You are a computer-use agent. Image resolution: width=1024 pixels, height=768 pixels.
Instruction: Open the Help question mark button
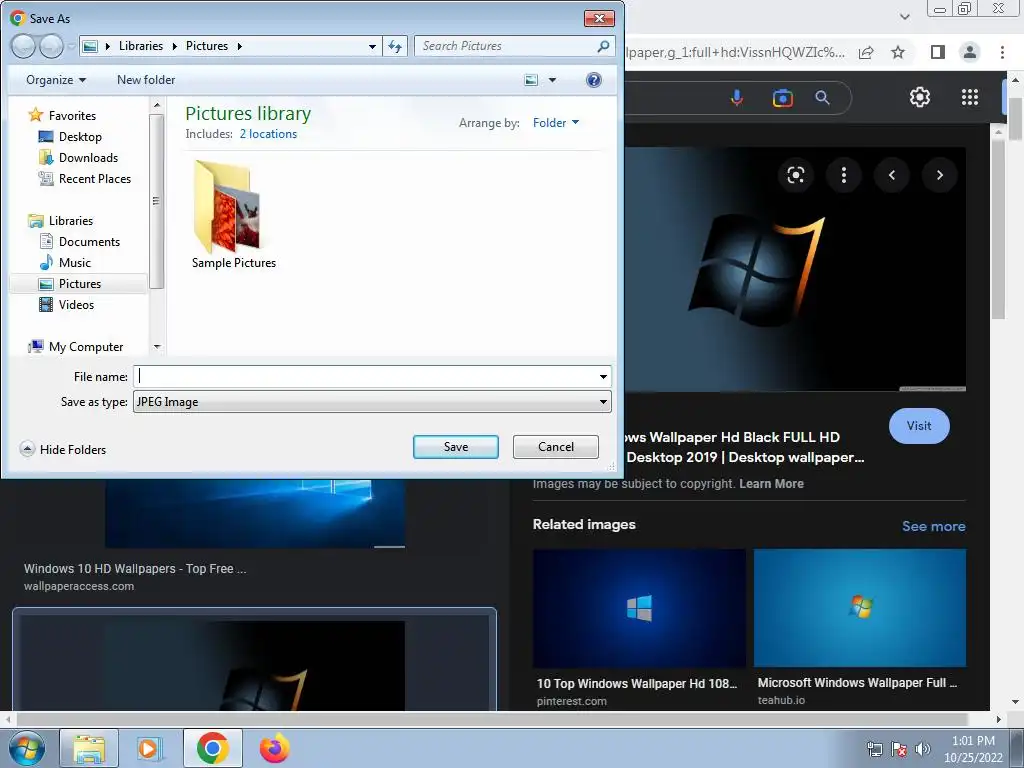click(x=593, y=80)
